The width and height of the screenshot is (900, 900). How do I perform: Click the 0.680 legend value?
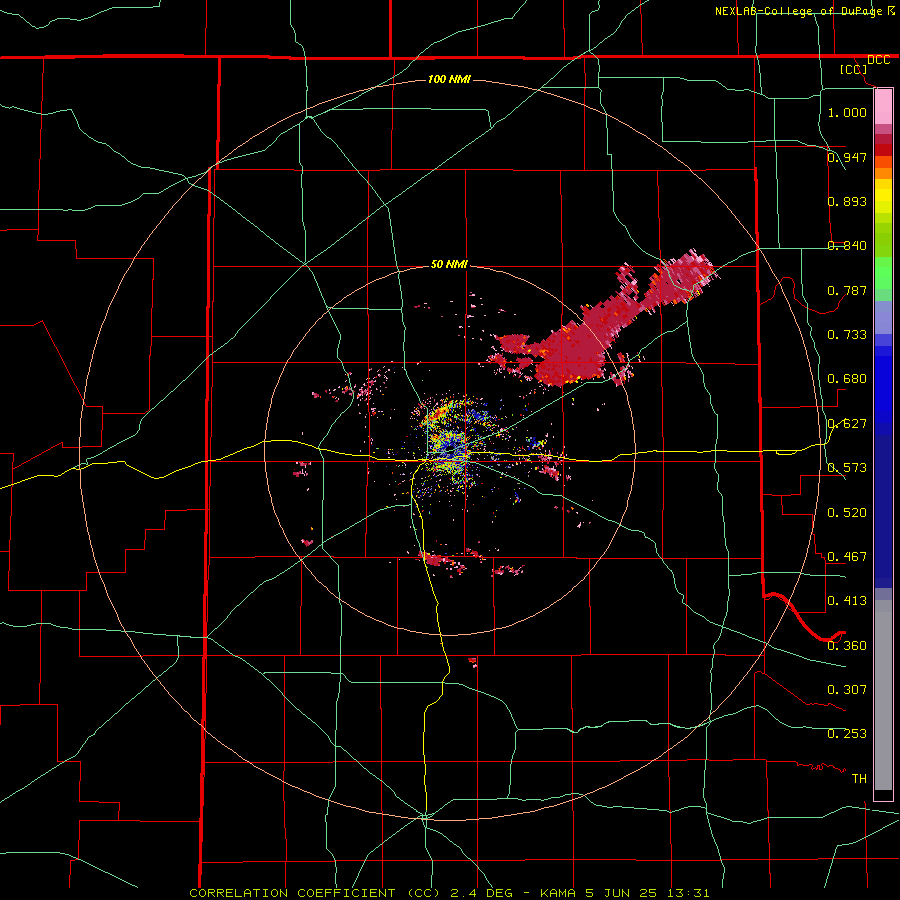[847, 378]
